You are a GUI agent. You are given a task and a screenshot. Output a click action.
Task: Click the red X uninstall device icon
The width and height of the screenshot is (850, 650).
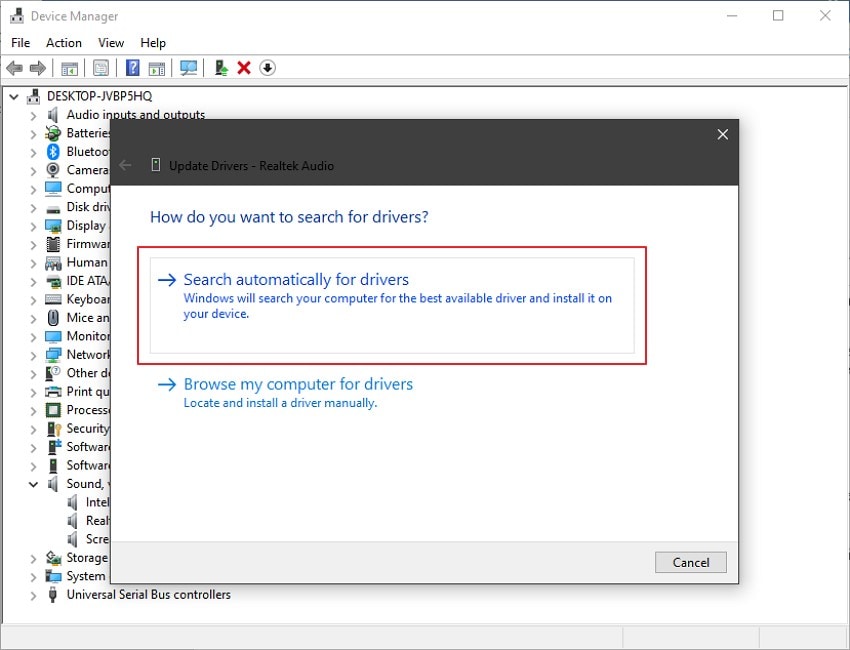[x=244, y=68]
